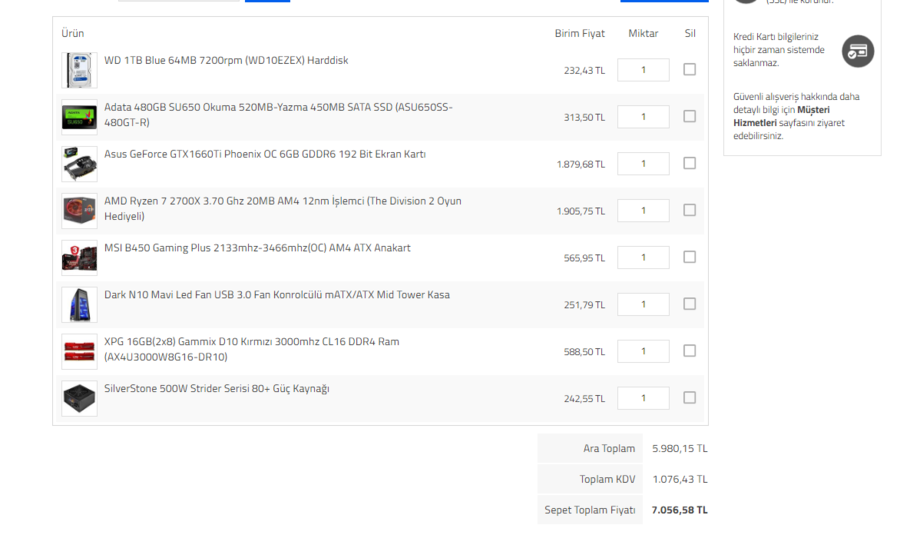Open the Dark N10 tower case image
The image size is (900, 545).
pyautogui.click(x=79, y=304)
